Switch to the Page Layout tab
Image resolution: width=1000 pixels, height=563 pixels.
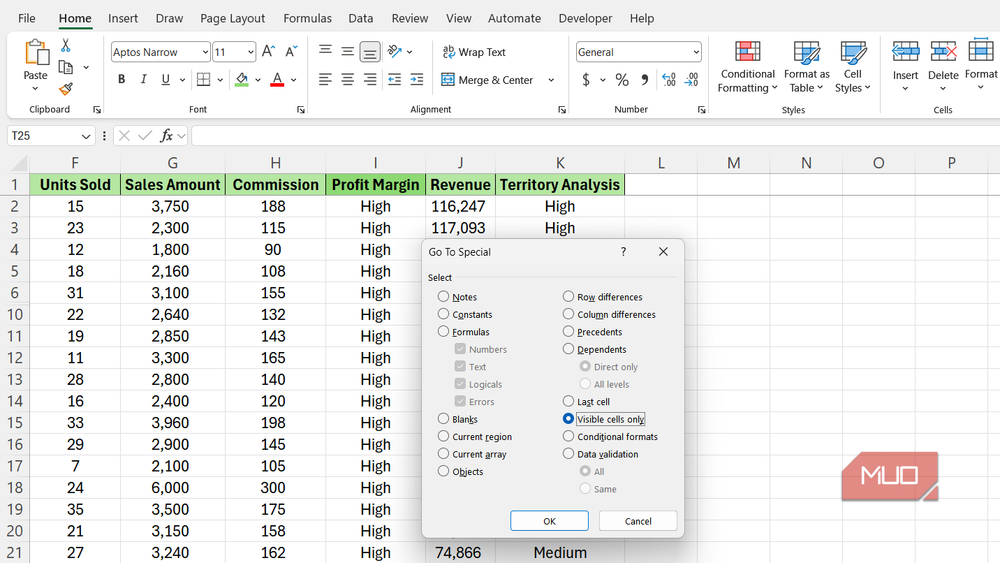pyautogui.click(x=232, y=18)
